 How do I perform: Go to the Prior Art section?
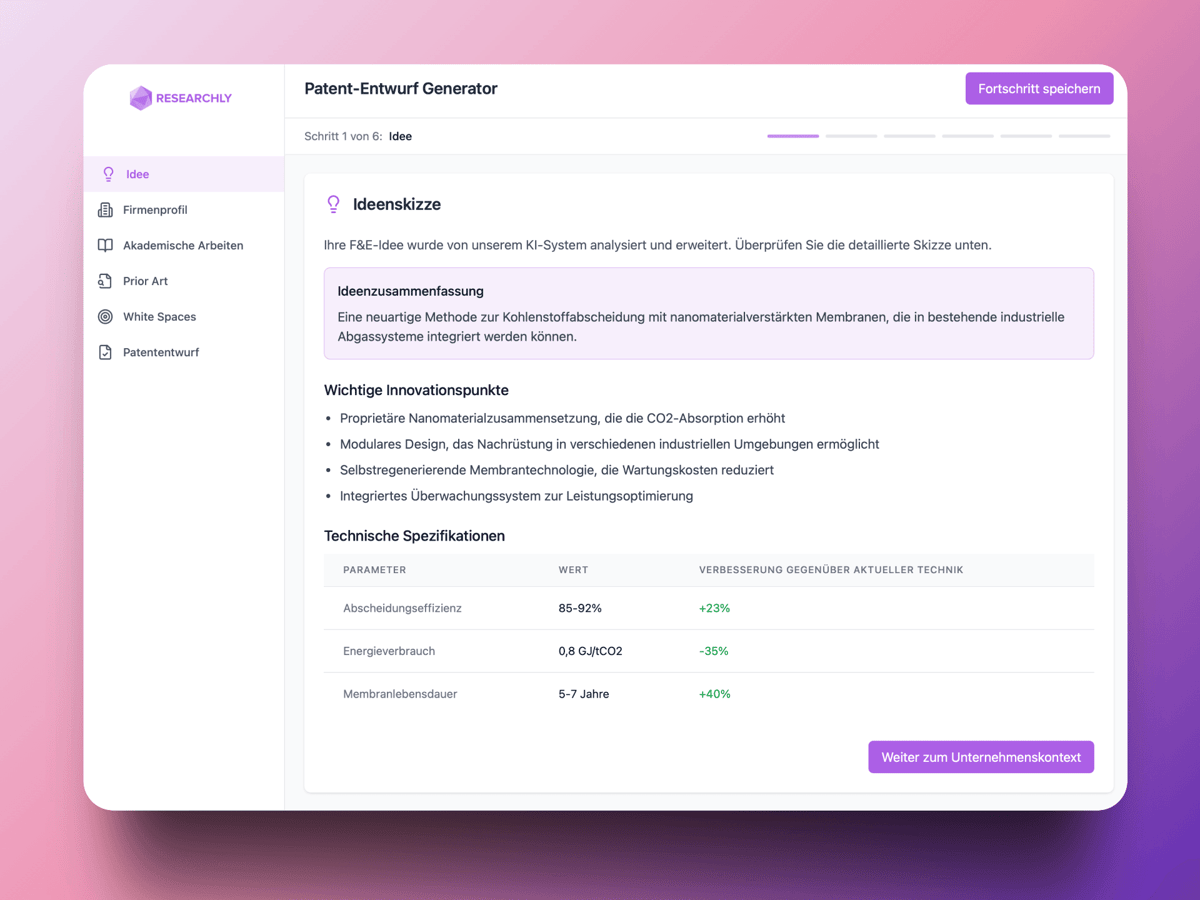tap(145, 281)
